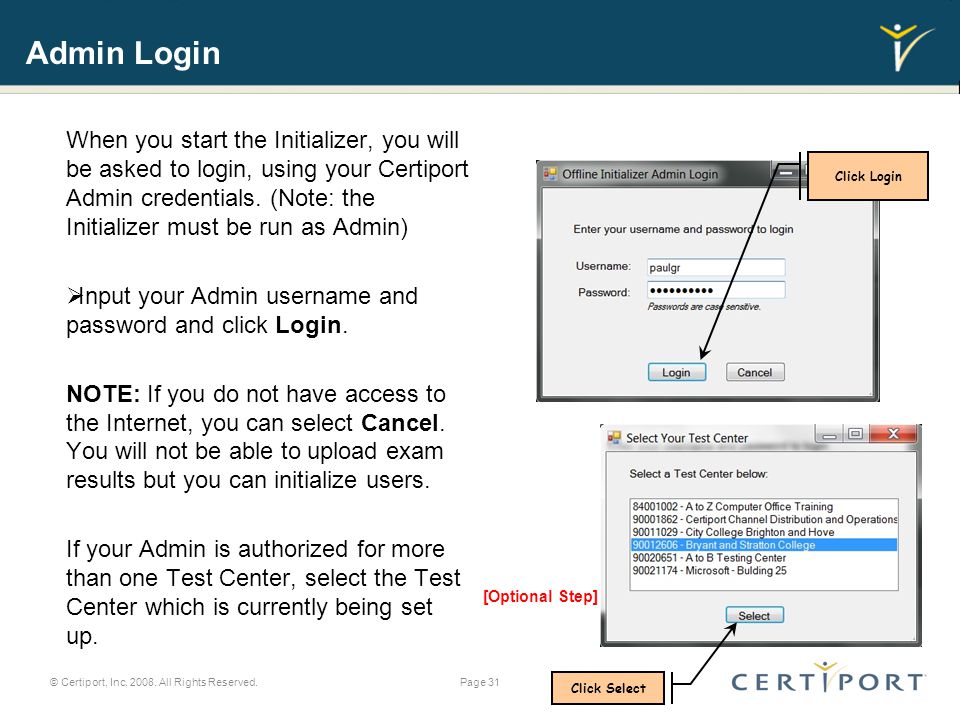Click the Certiport figure logo in header

coord(906,47)
